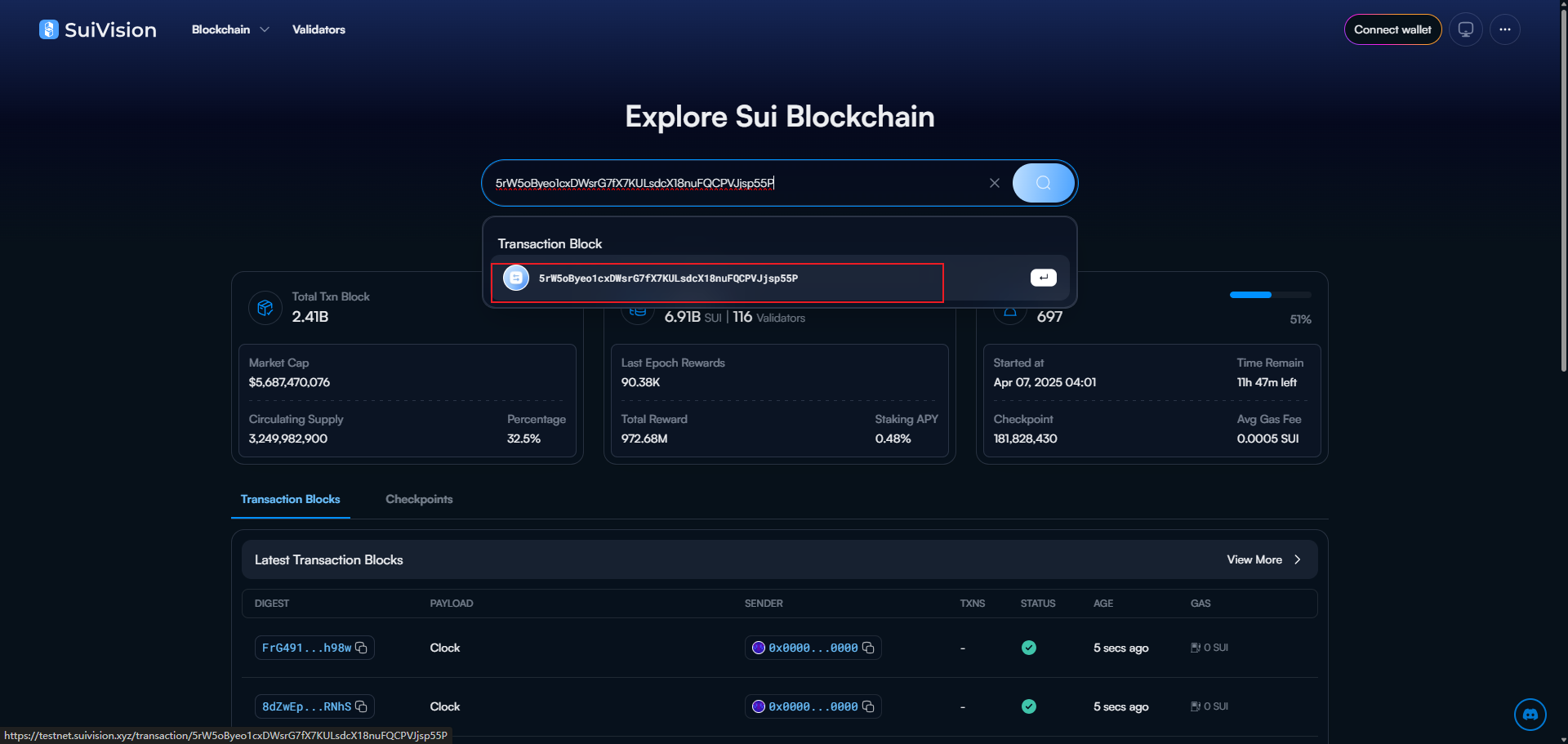1568x744 pixels.
Task: Switch to the Checkpoints tab
Action: 419,499
